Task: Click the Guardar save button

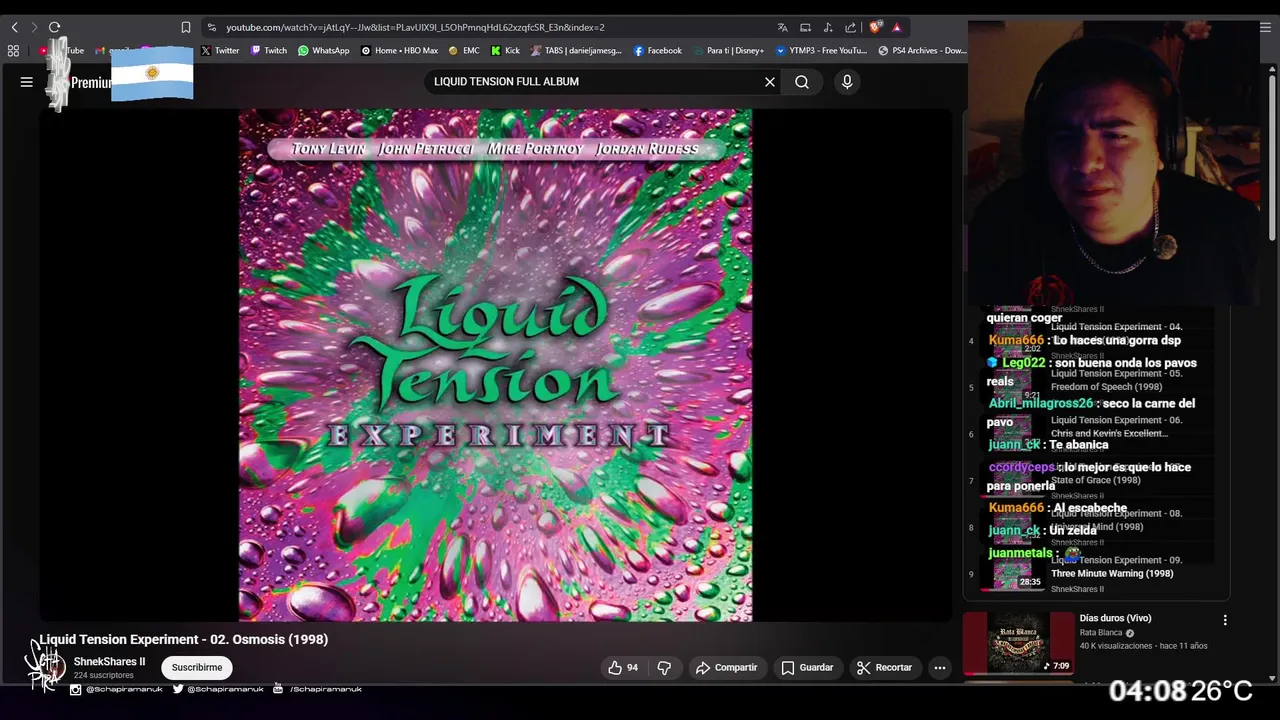Action: (x=807, y=667)
